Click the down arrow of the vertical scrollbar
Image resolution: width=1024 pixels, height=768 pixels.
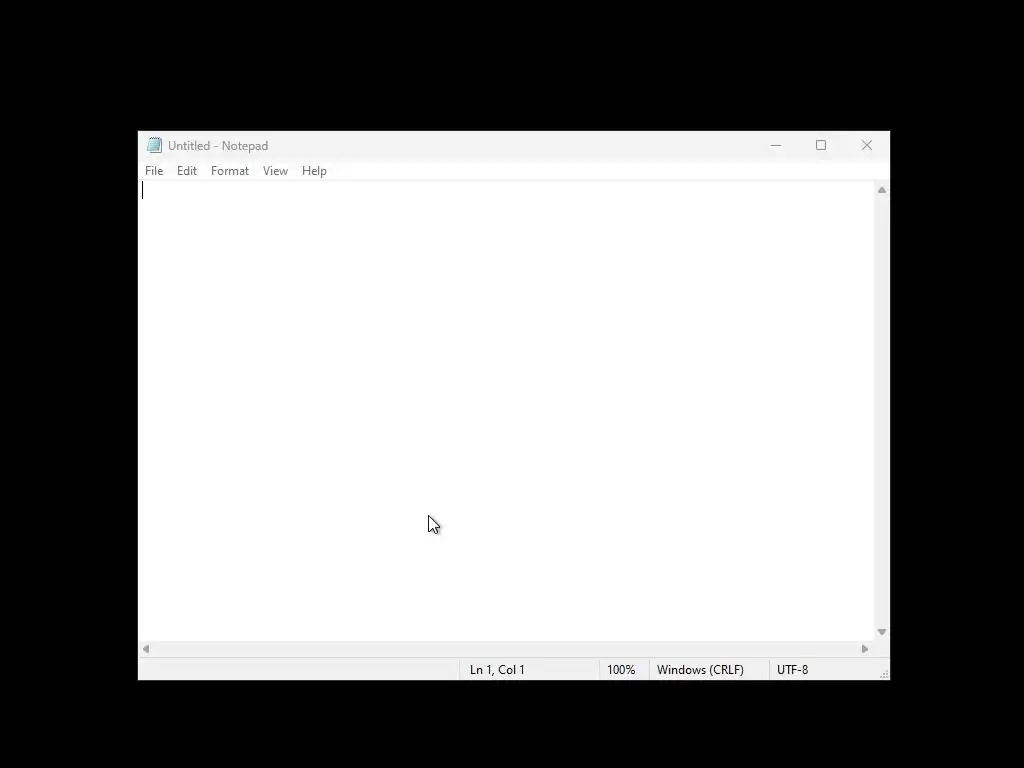tap(882, 632)
